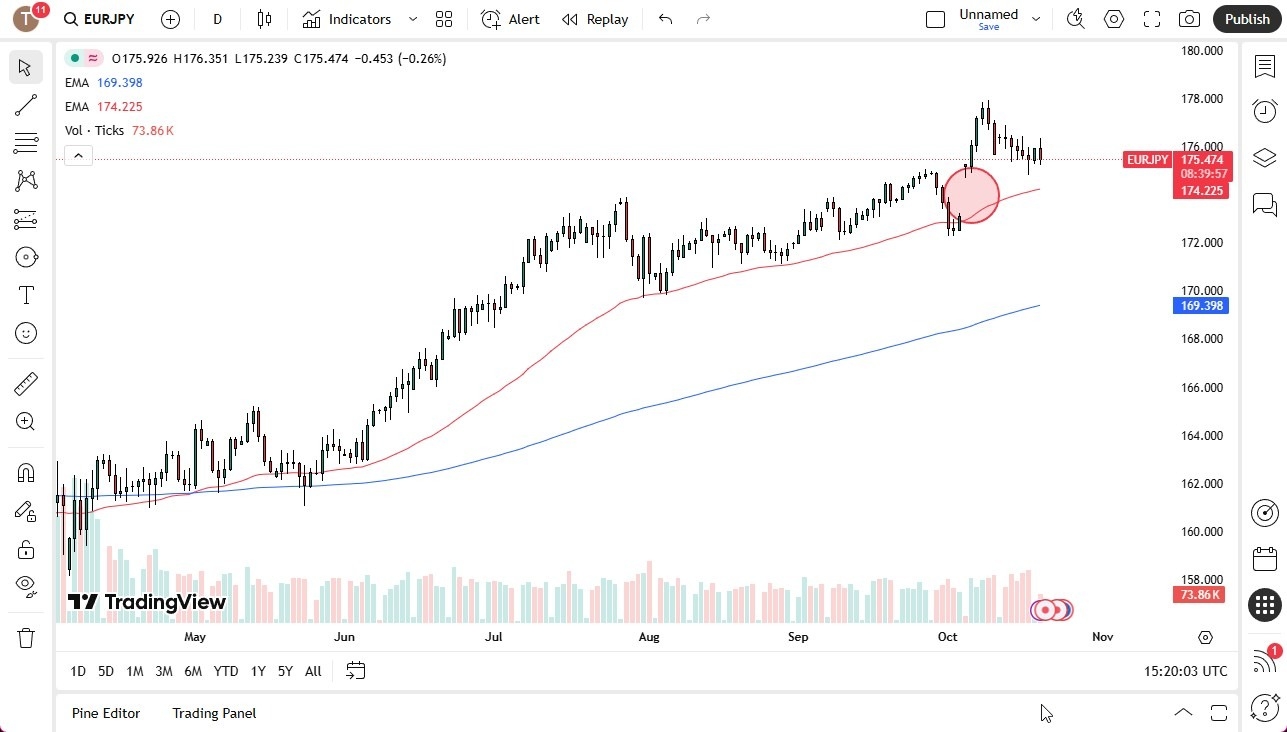Open the Object Tree panel
1287x732 pixels.
point(1265,157)
